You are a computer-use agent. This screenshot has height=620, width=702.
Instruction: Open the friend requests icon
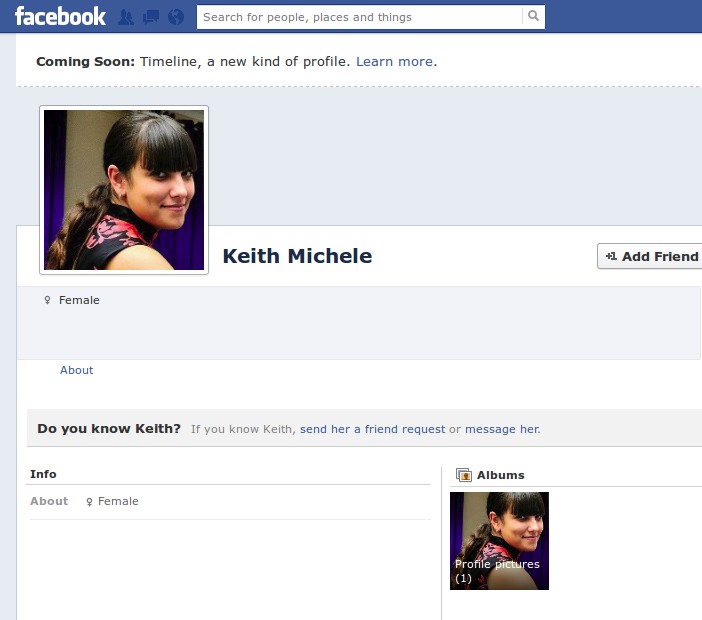point(126,17)
